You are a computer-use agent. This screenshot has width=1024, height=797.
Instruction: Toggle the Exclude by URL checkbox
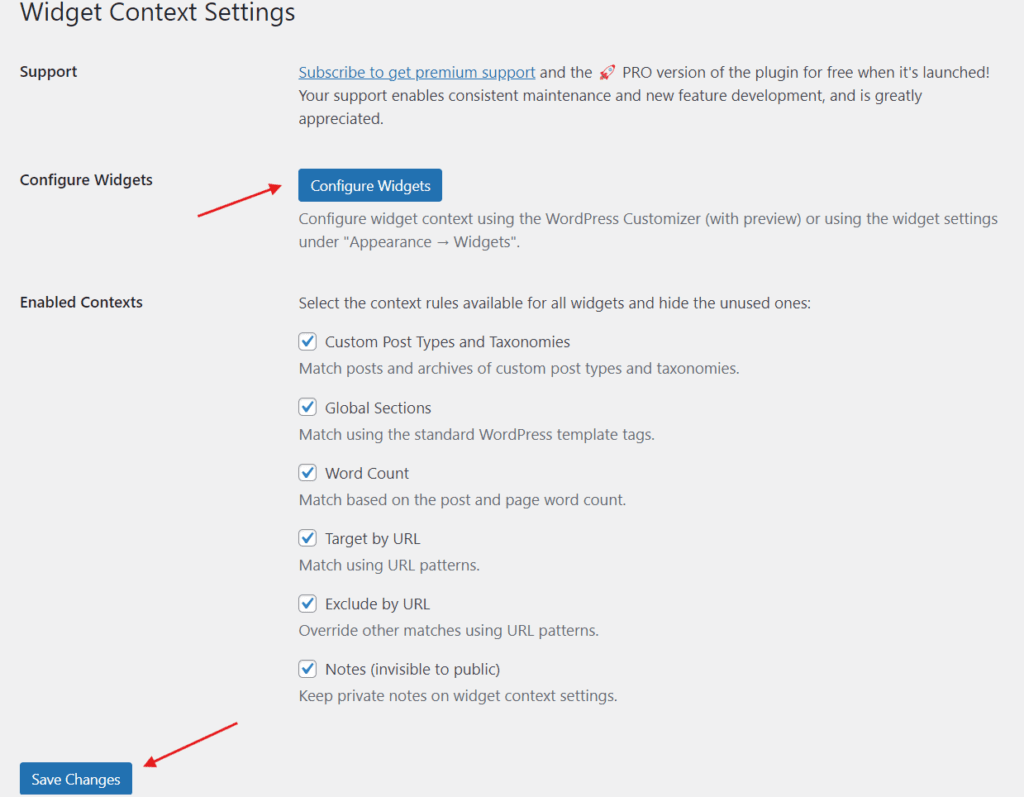coord(308,603)
